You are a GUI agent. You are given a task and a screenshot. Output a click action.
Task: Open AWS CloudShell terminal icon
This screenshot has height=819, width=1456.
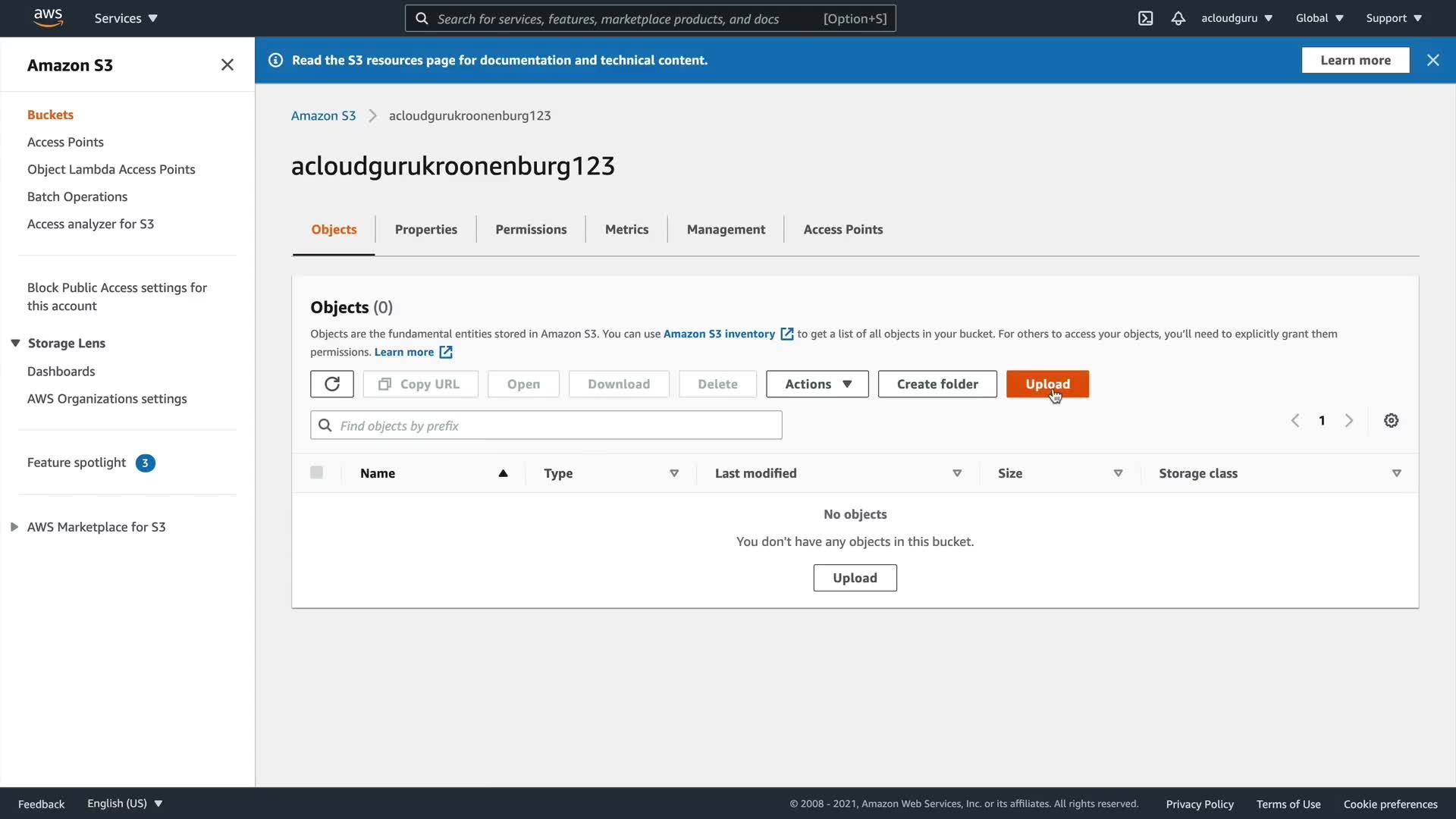coord(1145,18)
